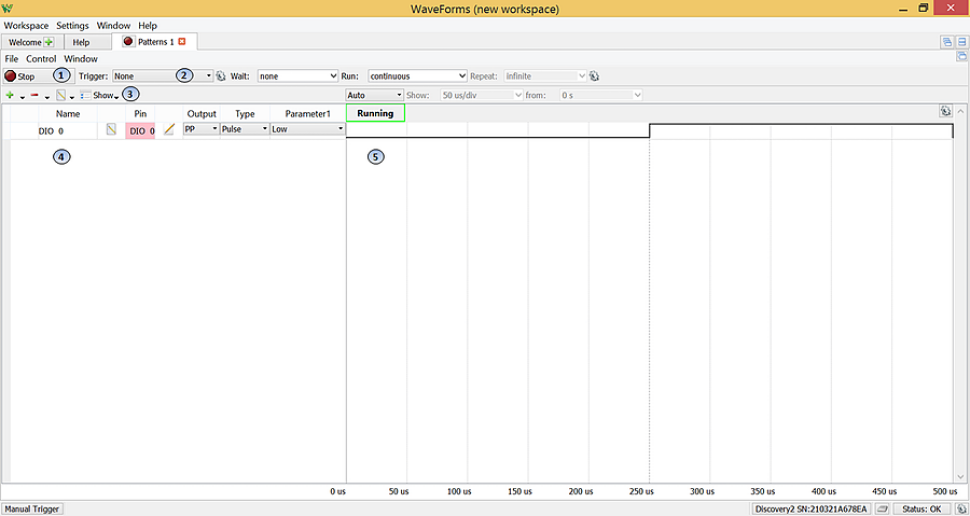
Task: Click the WaveForms logo in the title bar
Action: tap(7, 9)
